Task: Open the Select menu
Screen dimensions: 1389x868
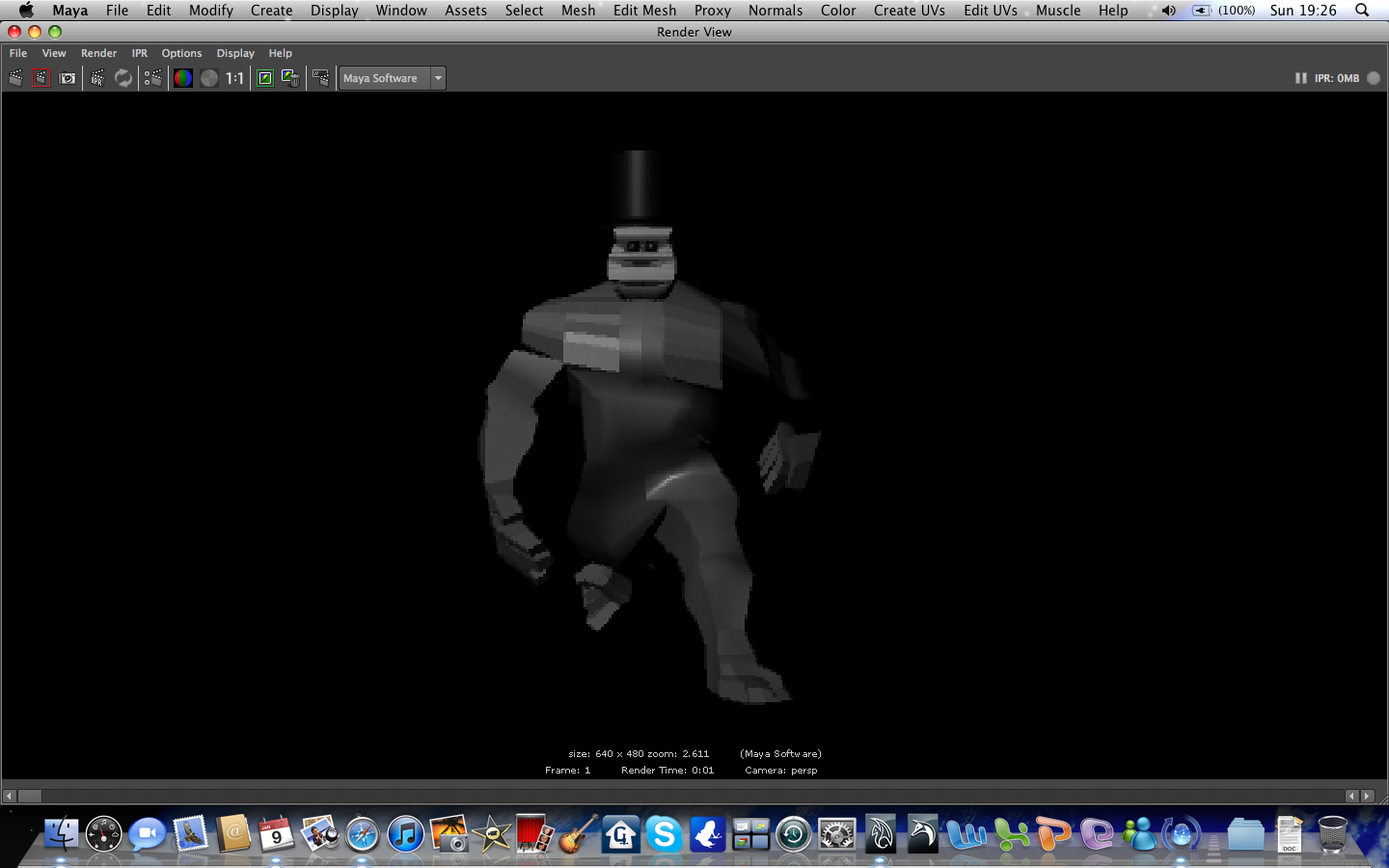Action: point(525,11)
